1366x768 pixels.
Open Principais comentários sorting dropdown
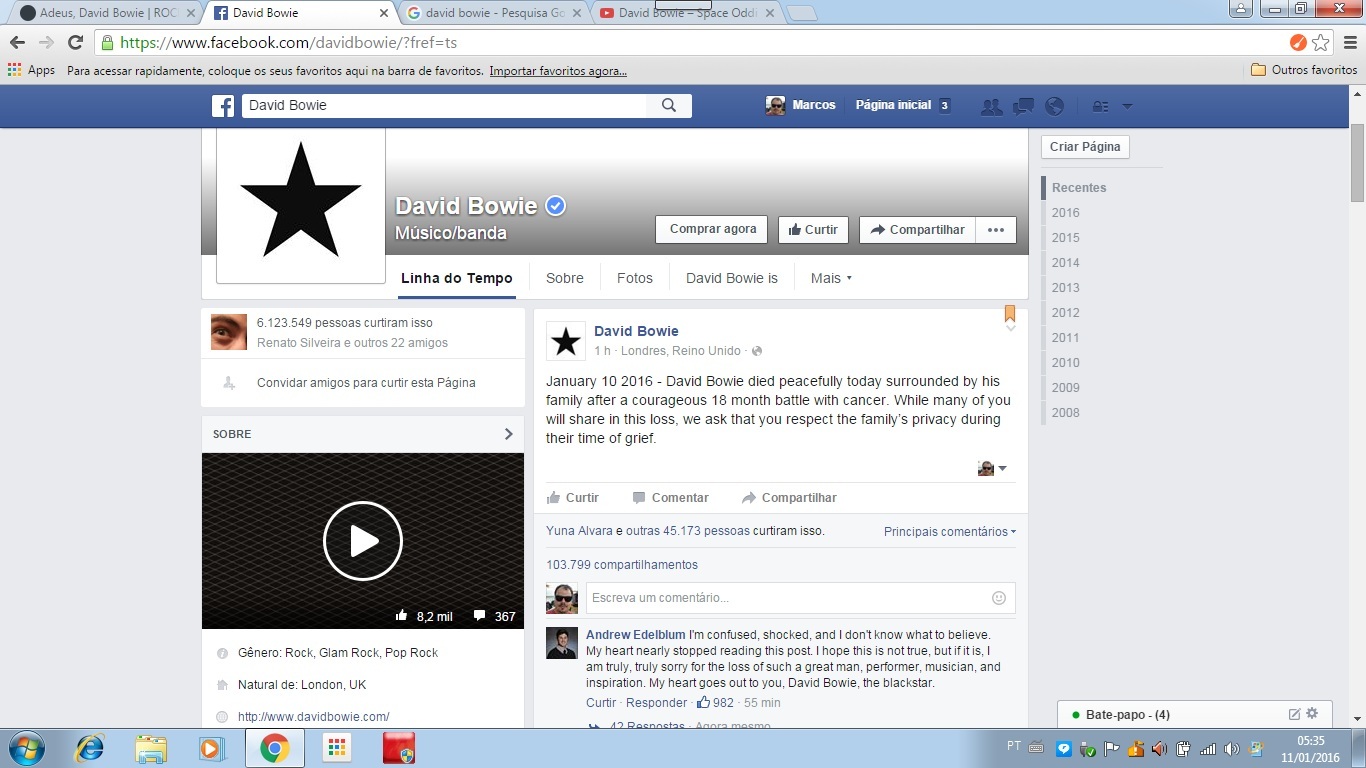[950, 532]
